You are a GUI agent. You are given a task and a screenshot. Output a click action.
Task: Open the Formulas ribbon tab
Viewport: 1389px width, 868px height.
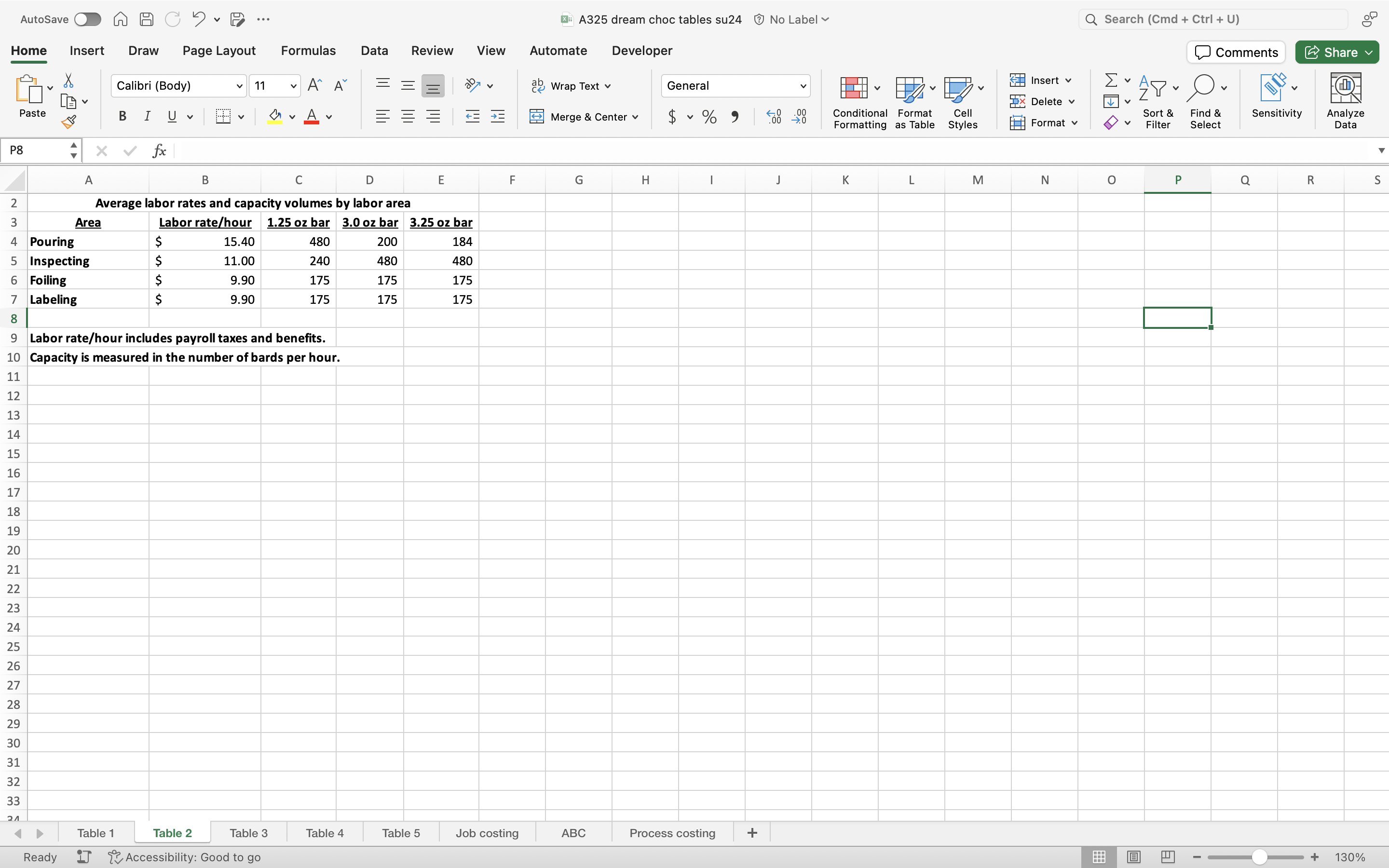pyautogui.click(x=308, y=51)
